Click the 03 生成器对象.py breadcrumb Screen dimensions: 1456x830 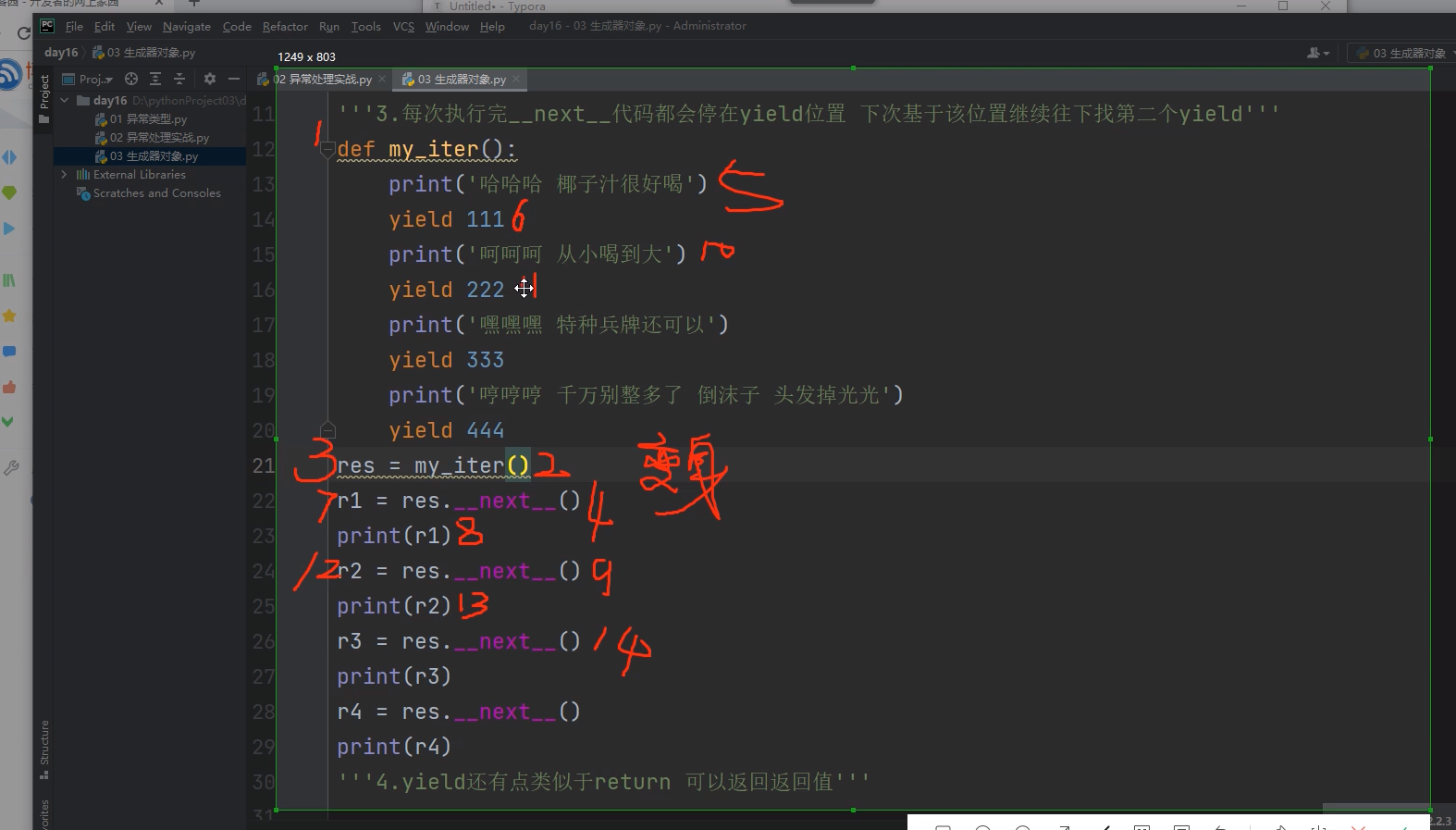pyautogui.click(x=144, y=53)
